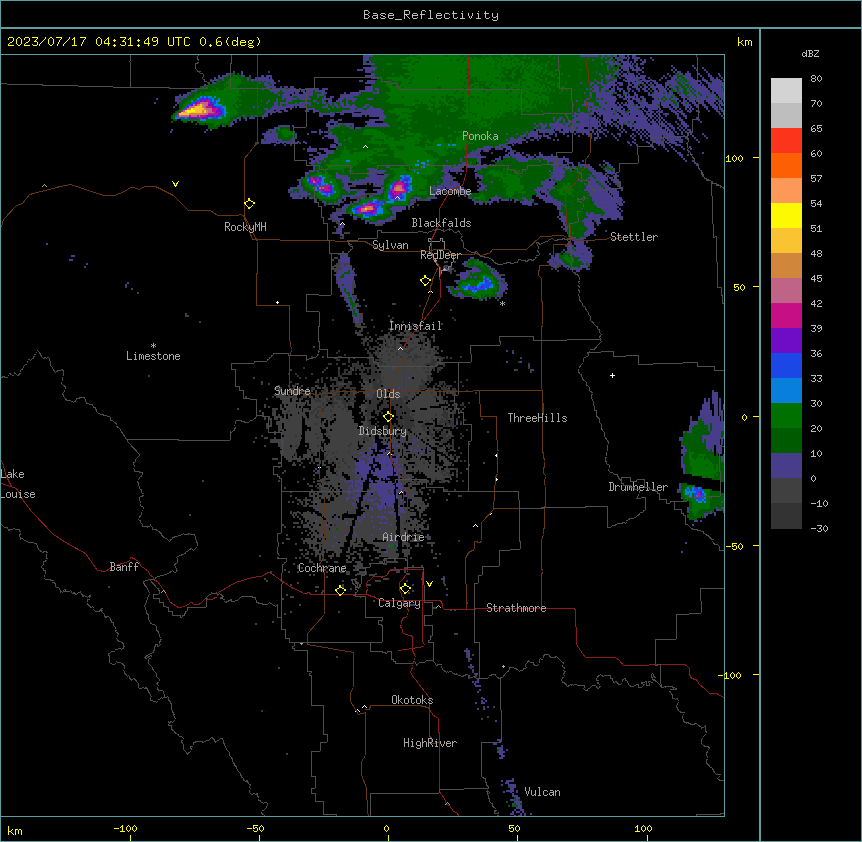Viewport: 862px width, 842px height.
Task: Click the Sundre label
Action: 292,391
